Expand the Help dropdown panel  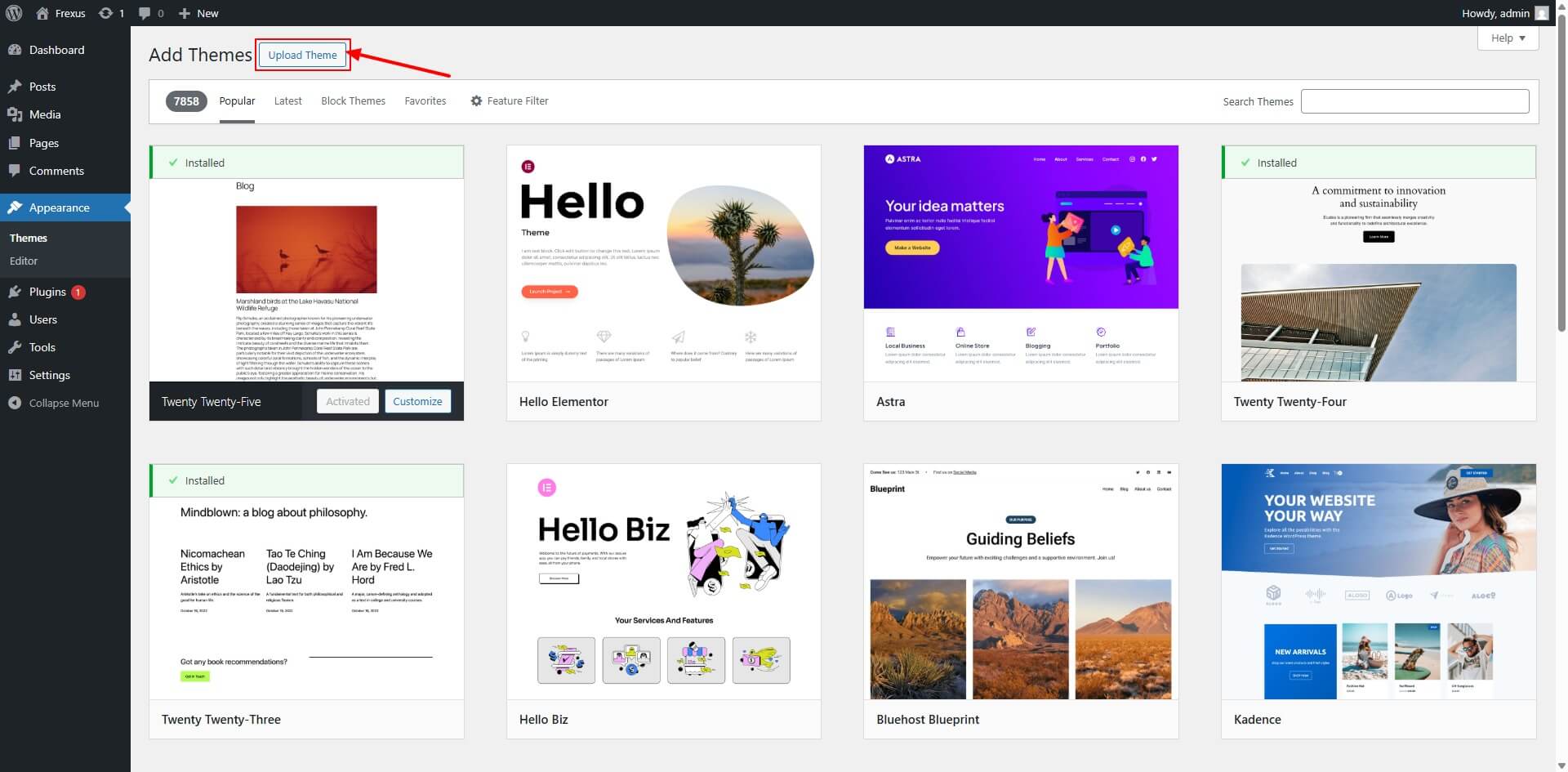(1507, 38)
